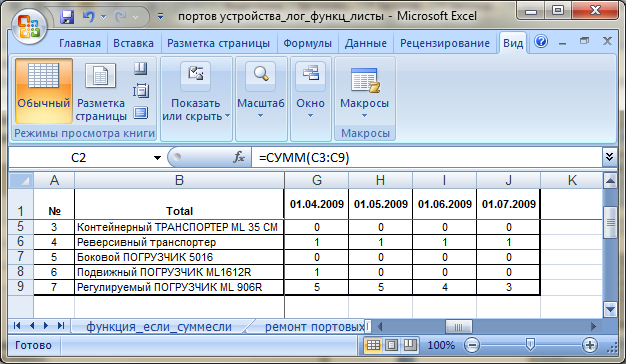Open Excel Help question mark icon

pyautogui.click(x=541, y=42)
